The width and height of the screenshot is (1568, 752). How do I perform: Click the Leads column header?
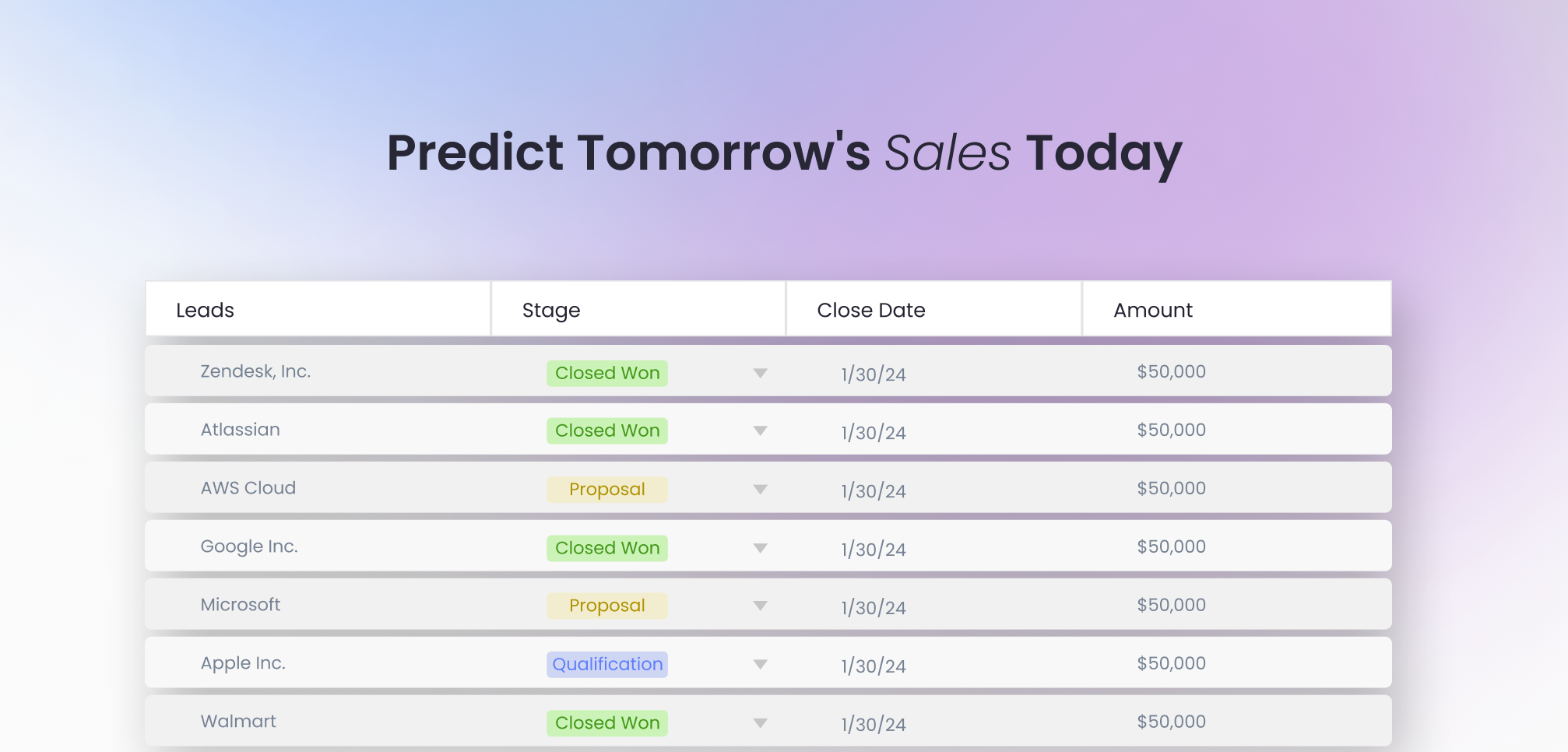[205, 309]
